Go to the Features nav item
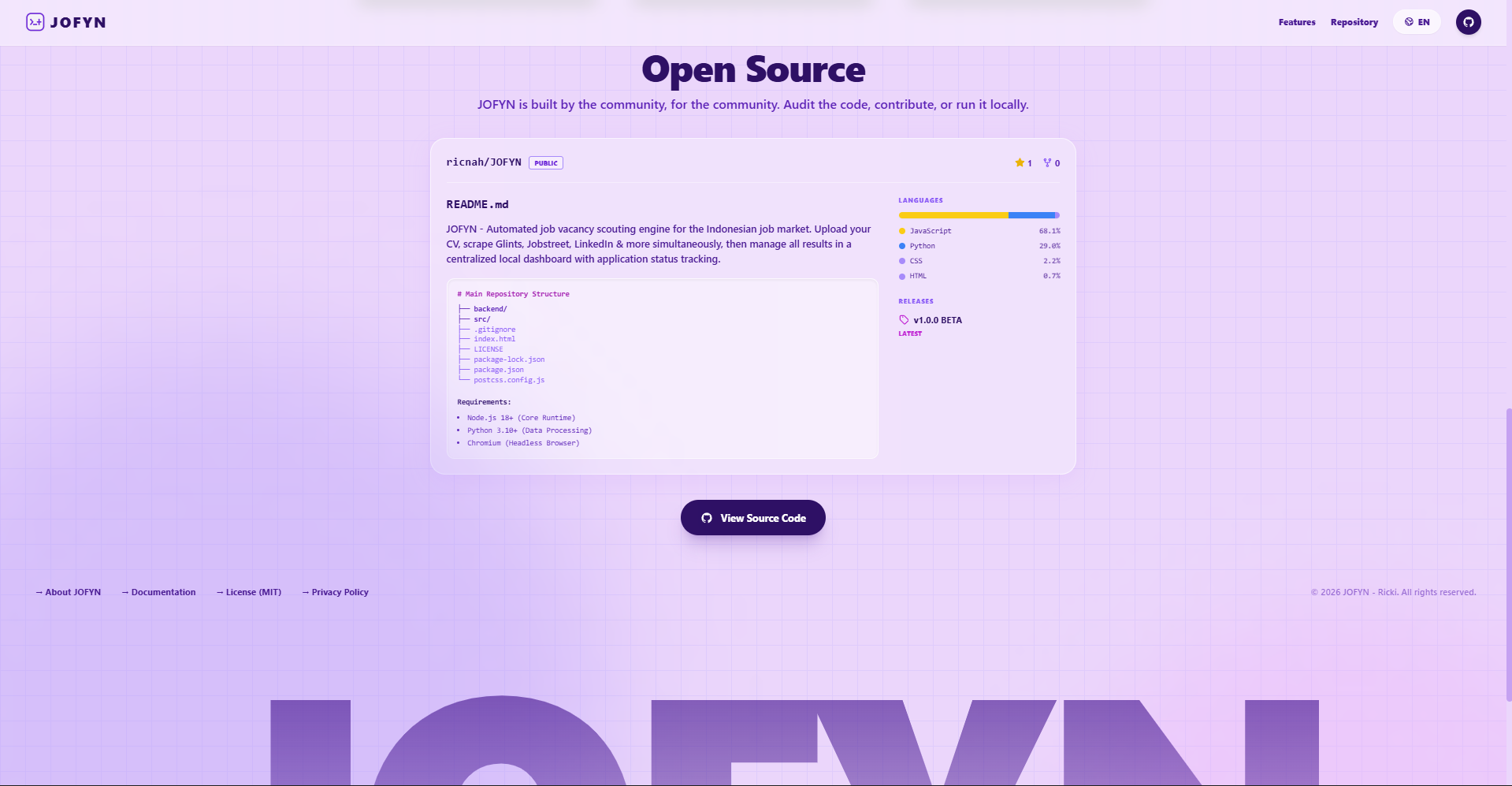Viewport: 1512px width, 786px height. pyautogui.click(x=1297, y=22)
